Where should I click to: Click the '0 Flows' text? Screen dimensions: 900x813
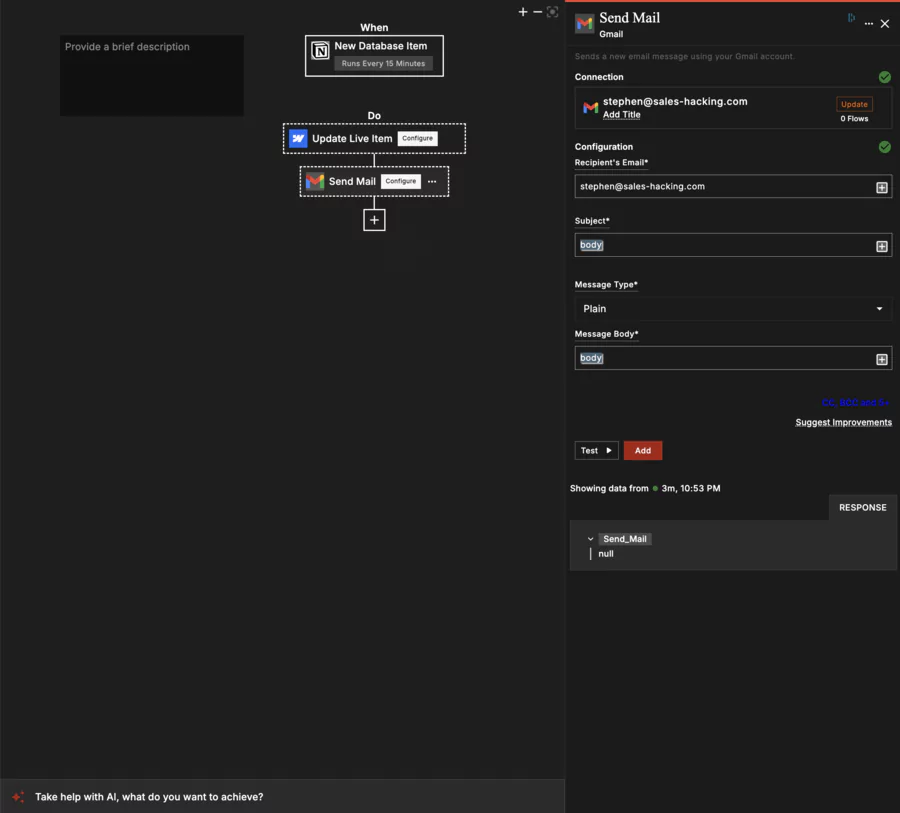854,119
